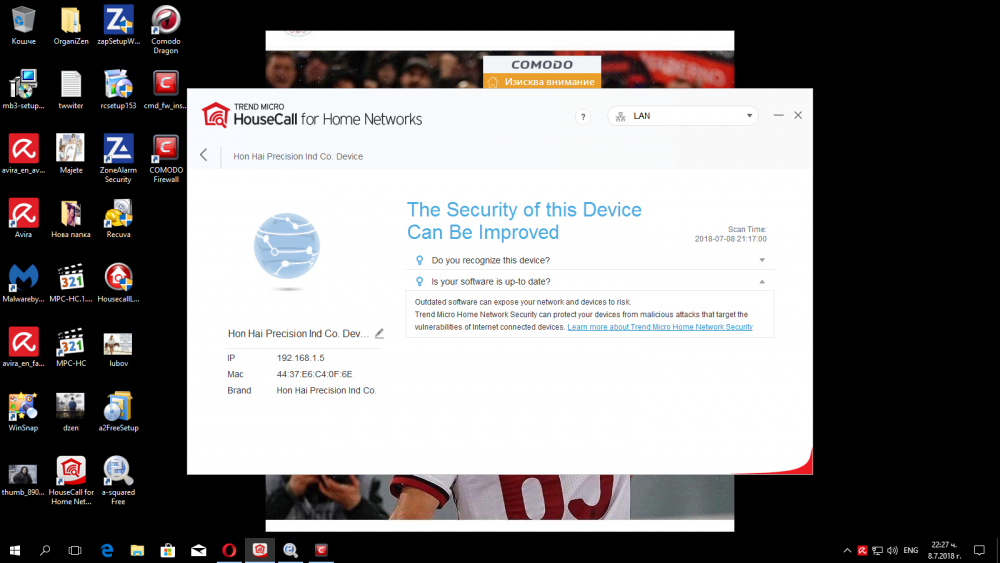This screenshot has width=1000, height=563.
Task: Click the IP address 192.168.1.5
Action: click(x=300, y=358)
